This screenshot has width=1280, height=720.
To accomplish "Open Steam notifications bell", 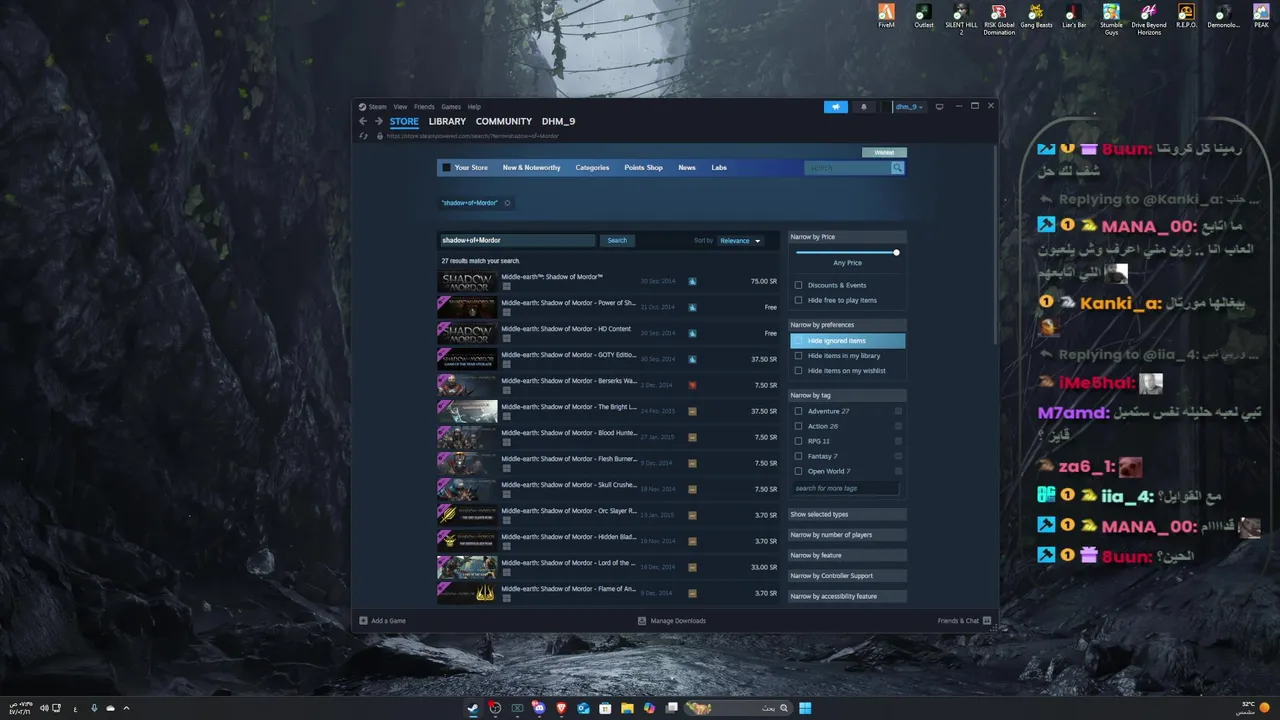I will click(x=864, y=107).
